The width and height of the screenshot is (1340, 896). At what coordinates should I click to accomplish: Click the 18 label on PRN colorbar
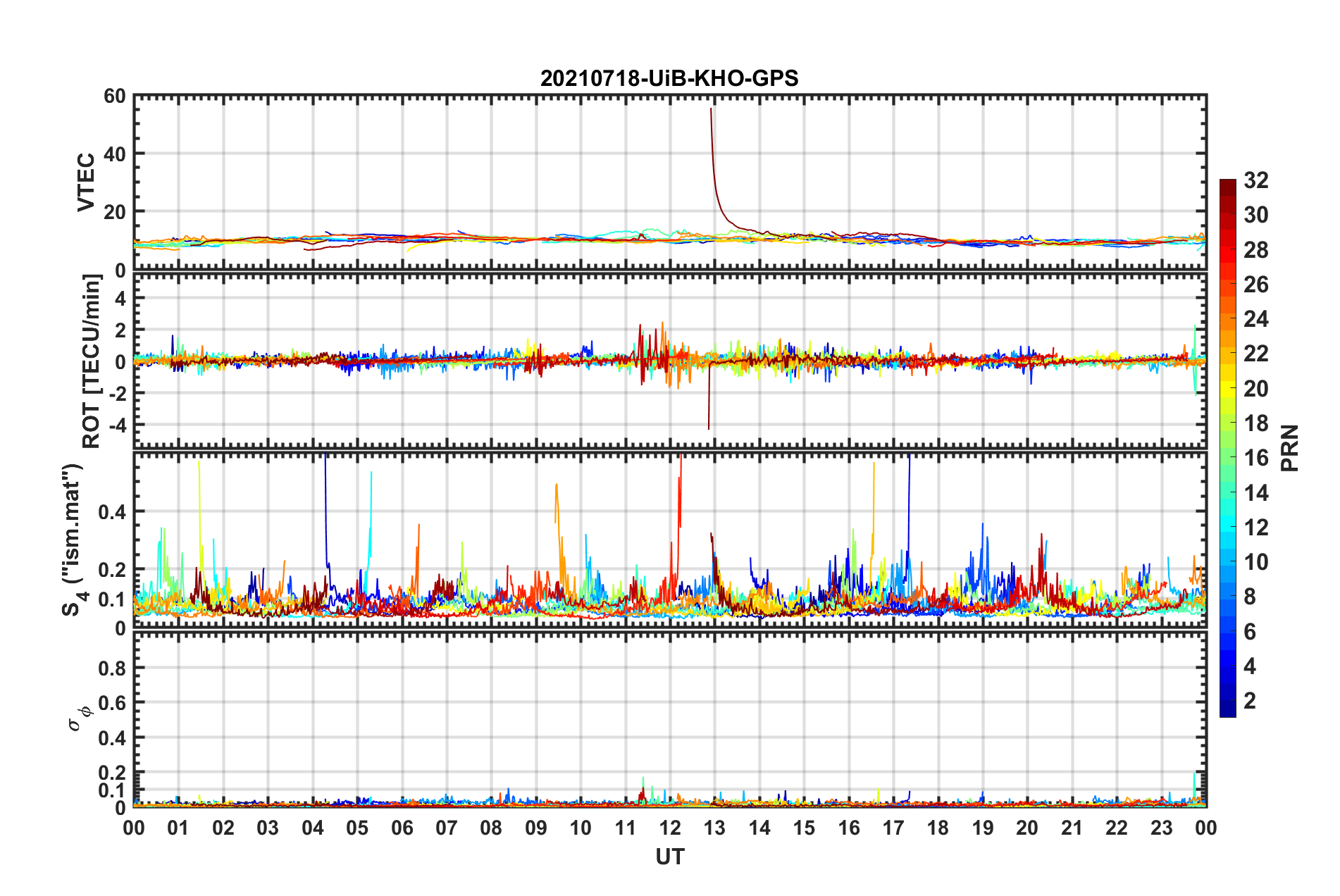[x=1255, y=423]
